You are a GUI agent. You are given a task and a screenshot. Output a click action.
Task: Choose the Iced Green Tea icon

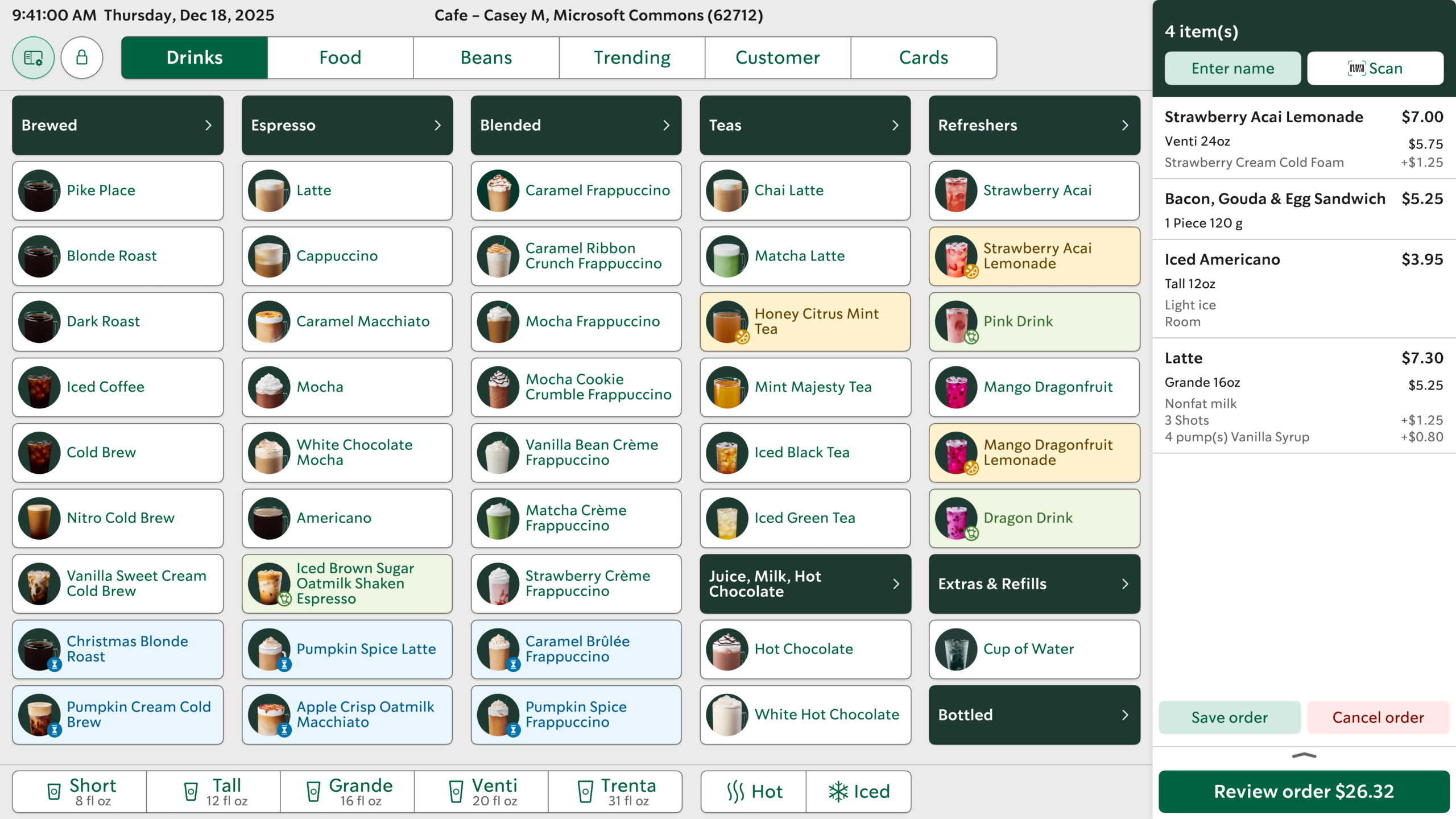click(x=727, y=518)
